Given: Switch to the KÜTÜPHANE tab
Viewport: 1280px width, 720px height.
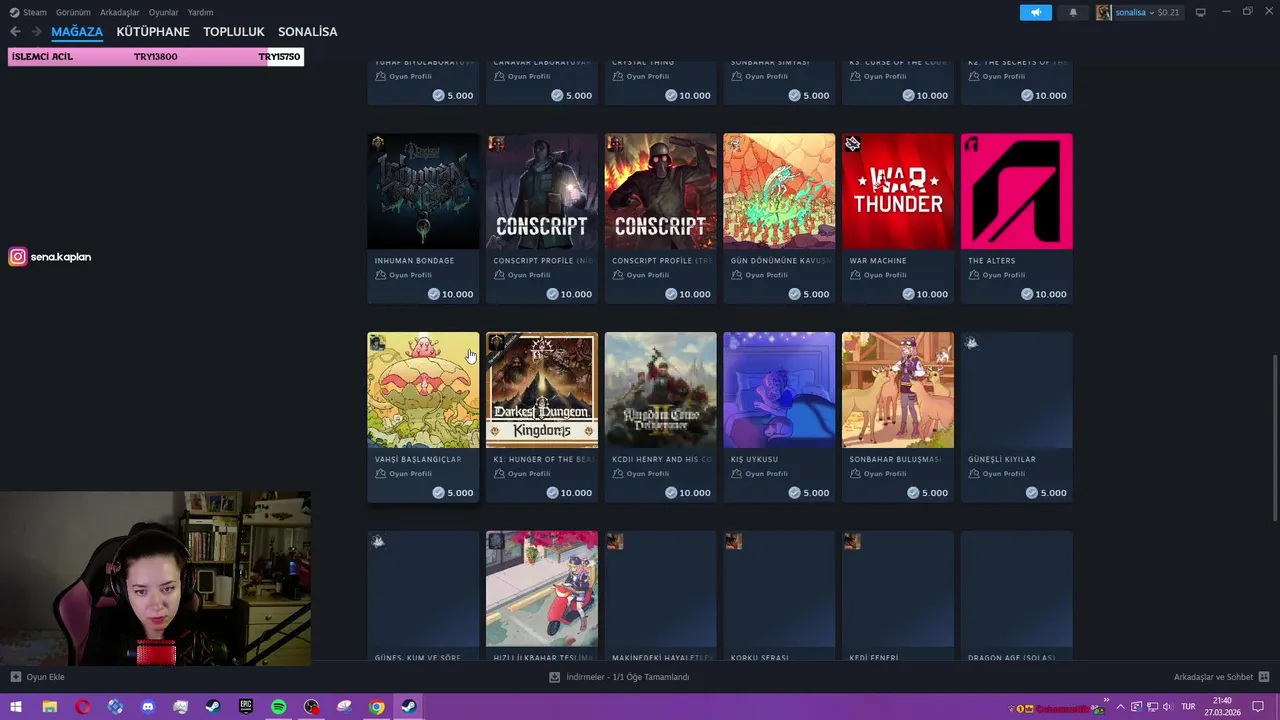Looking at the screenshot, I should point(153,32).
